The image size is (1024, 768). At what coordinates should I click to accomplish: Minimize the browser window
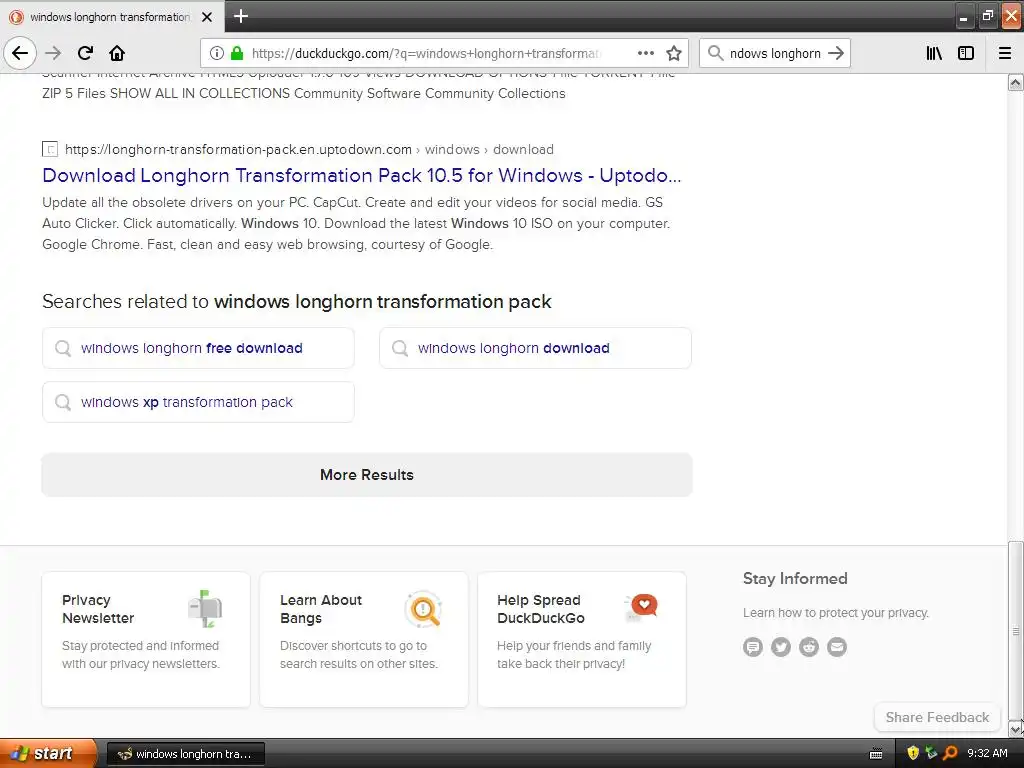click(x=963, y=17)
